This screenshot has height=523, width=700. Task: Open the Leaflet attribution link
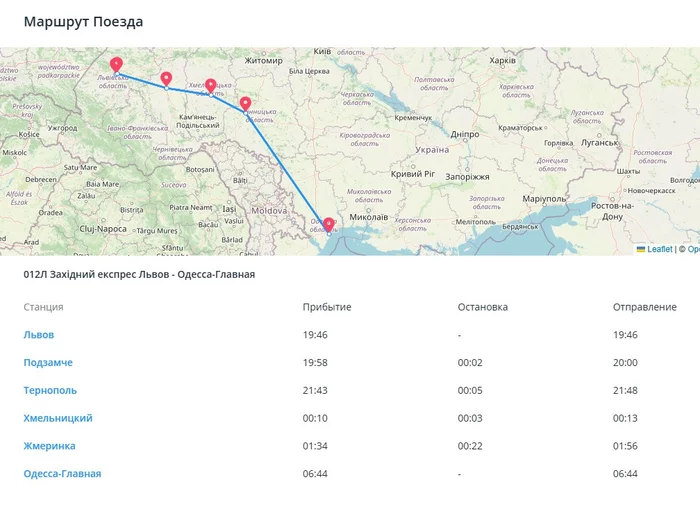coord(659,249)
